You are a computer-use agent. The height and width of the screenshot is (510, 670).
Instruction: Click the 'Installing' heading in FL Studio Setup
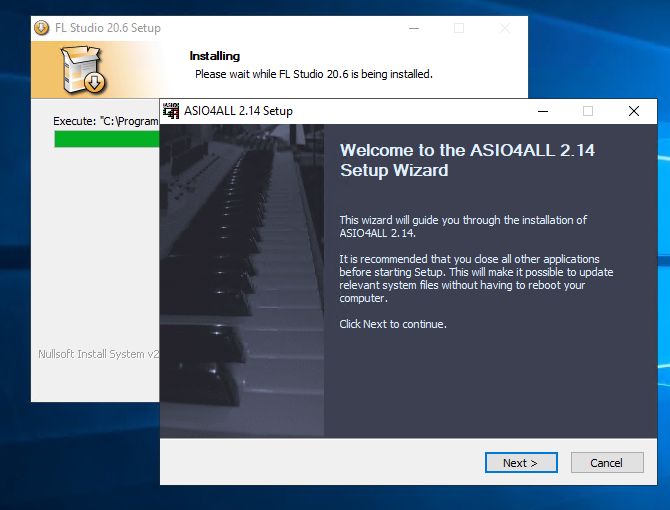pos(215,56)
